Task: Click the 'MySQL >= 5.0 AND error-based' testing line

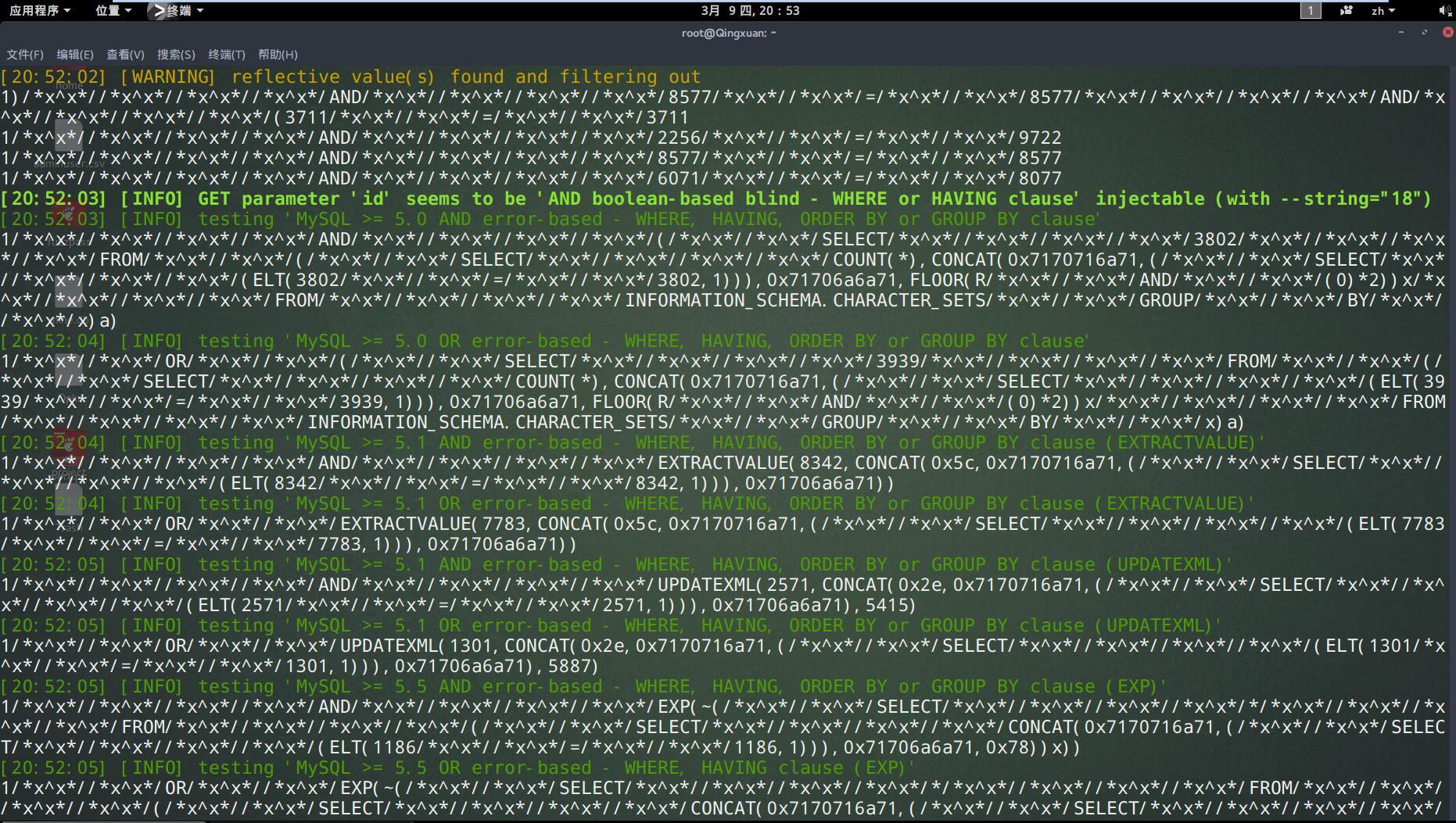Action: (x=550, y=219)
